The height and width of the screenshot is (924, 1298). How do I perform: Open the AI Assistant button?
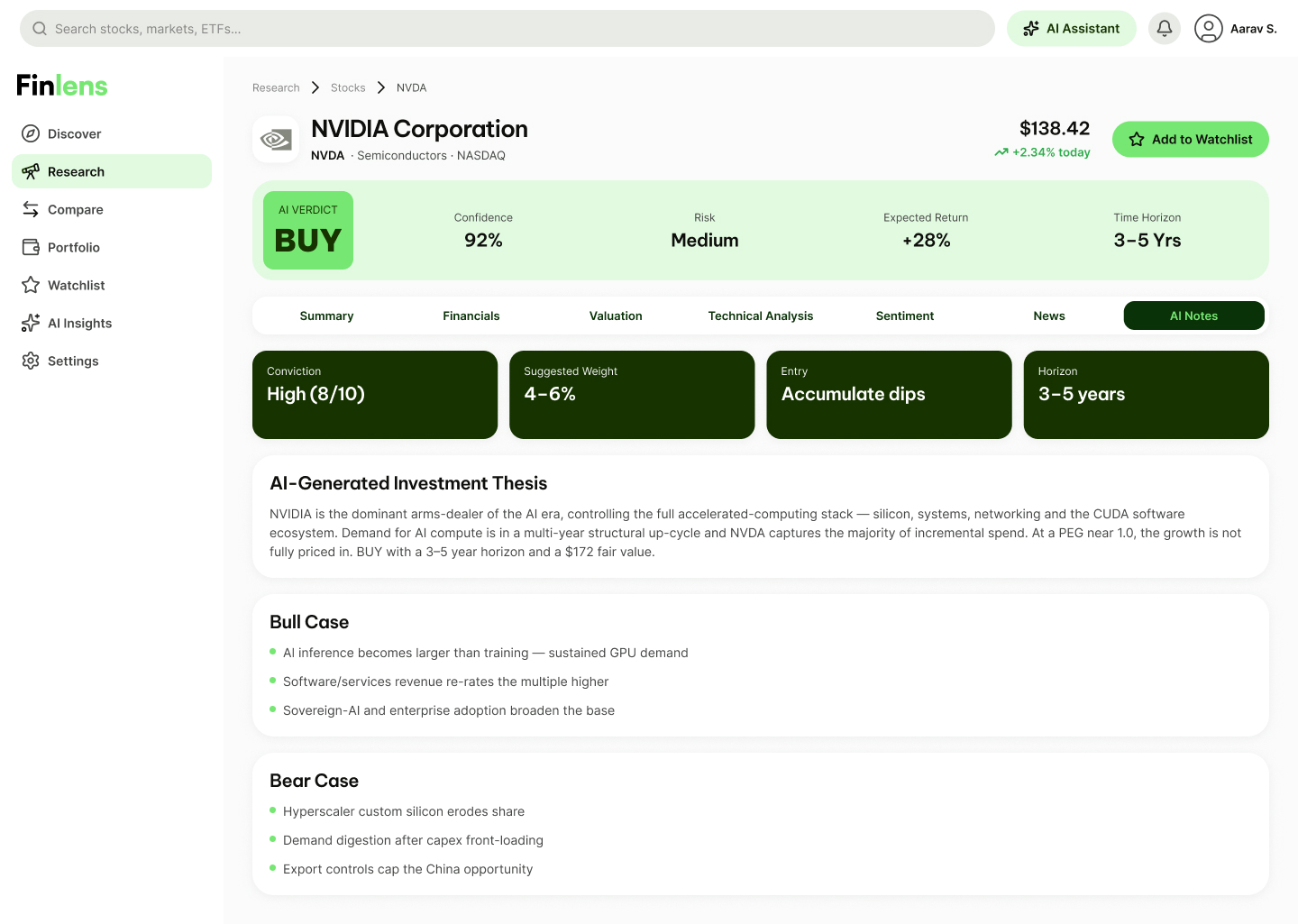pyautogui.click(x=1072, y=29)
